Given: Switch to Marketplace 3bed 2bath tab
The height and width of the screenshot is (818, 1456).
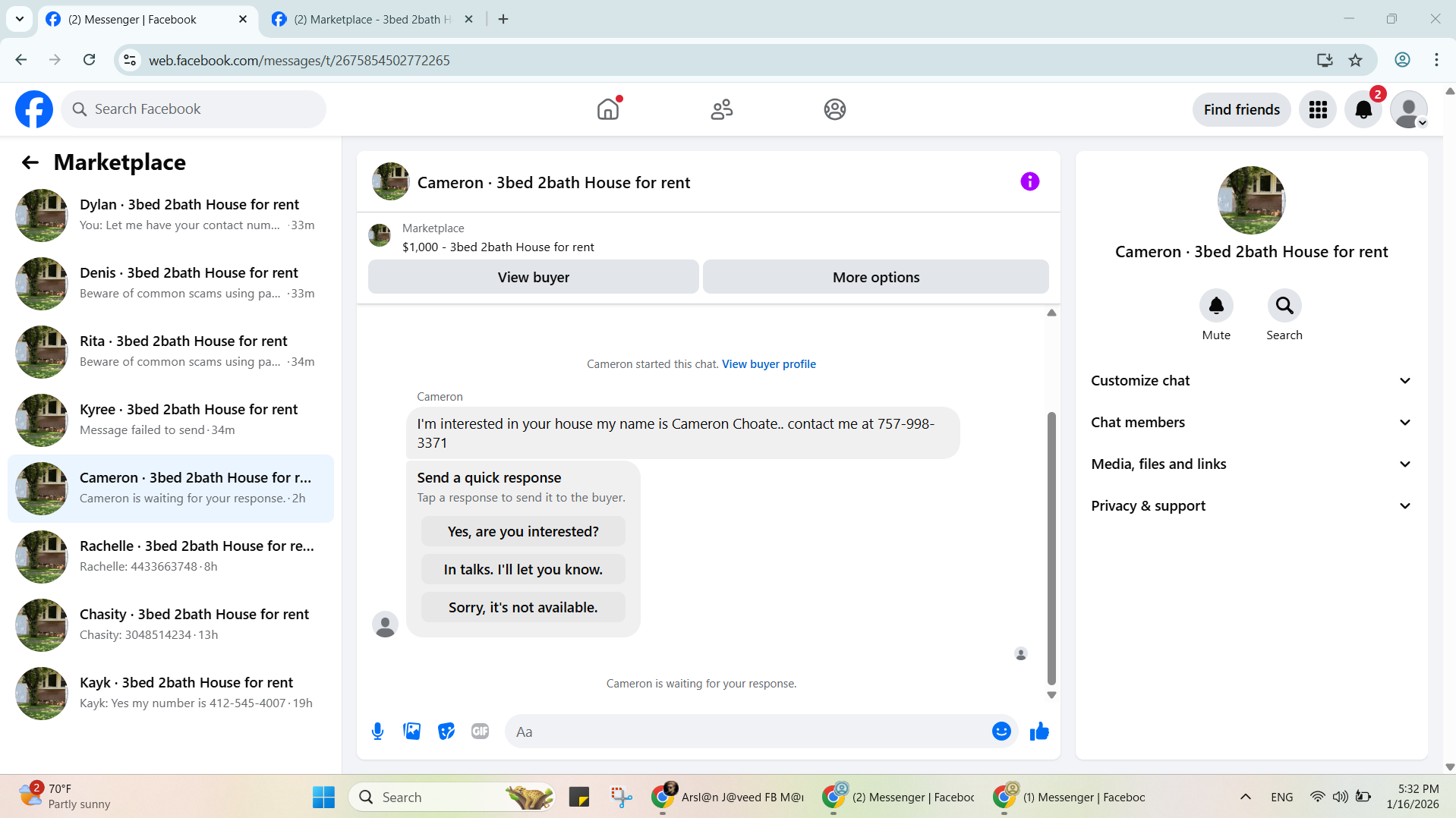Looking at the screenshot, I should pos(372,20).
